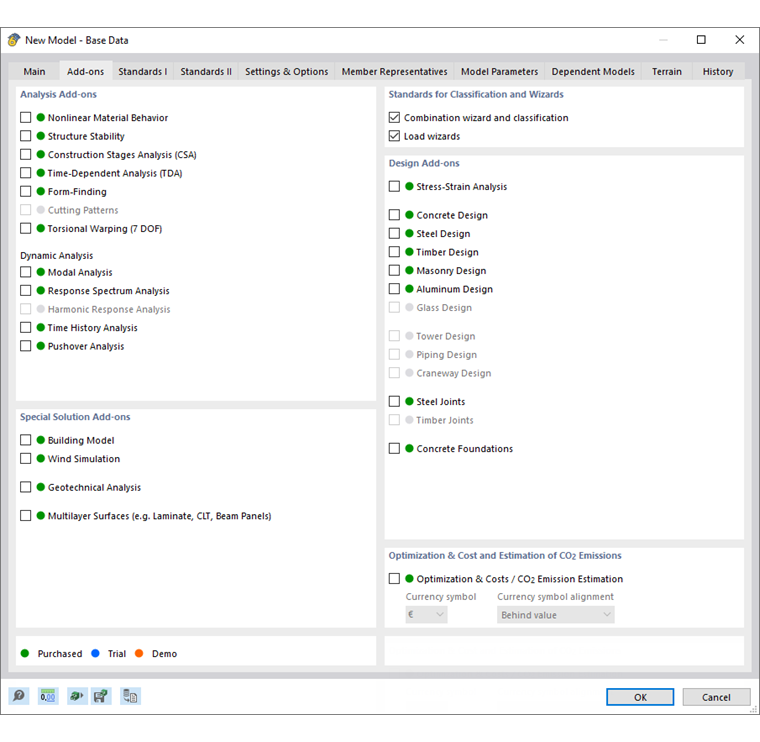Confirm with the OK button
This screenshot has height=742, width=760.
tap(640, 697)
